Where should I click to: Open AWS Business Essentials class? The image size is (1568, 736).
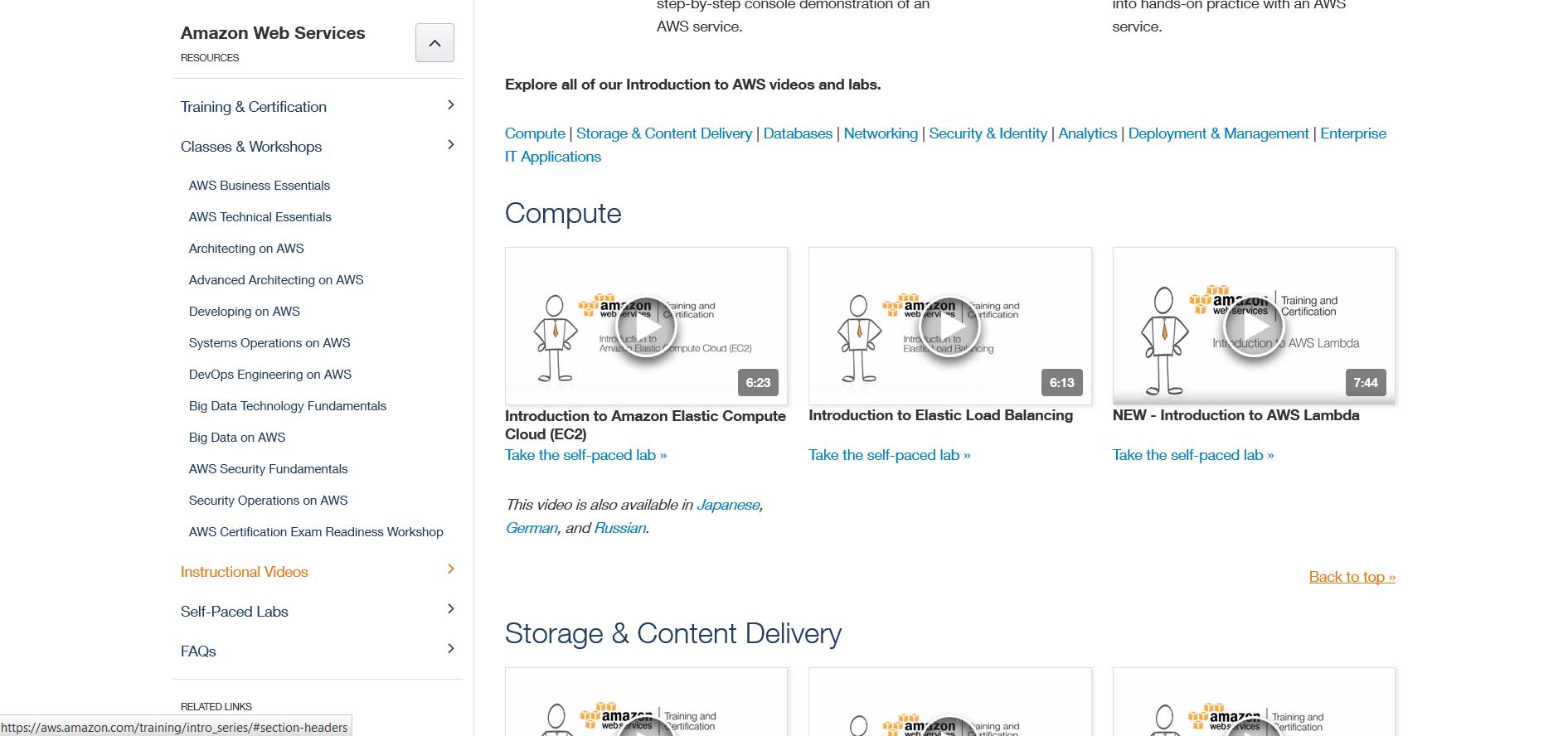(260, 186)
